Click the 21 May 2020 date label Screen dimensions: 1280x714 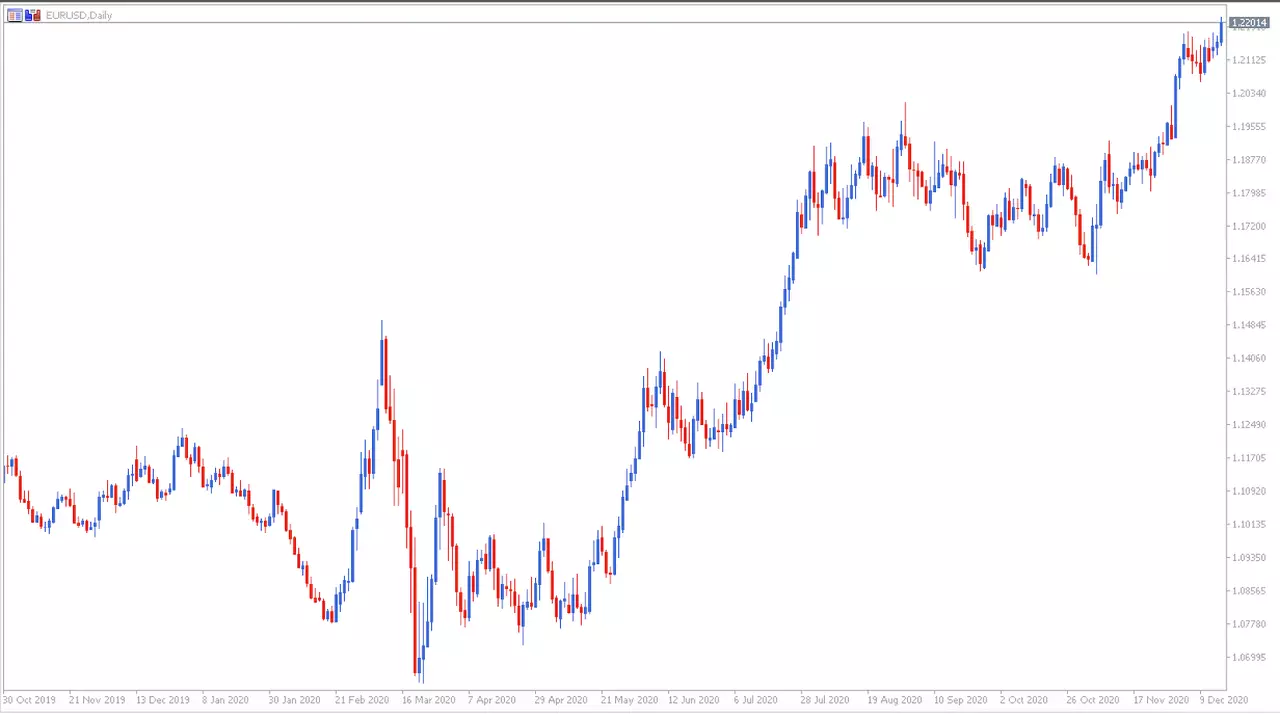(x=628, y=700)
